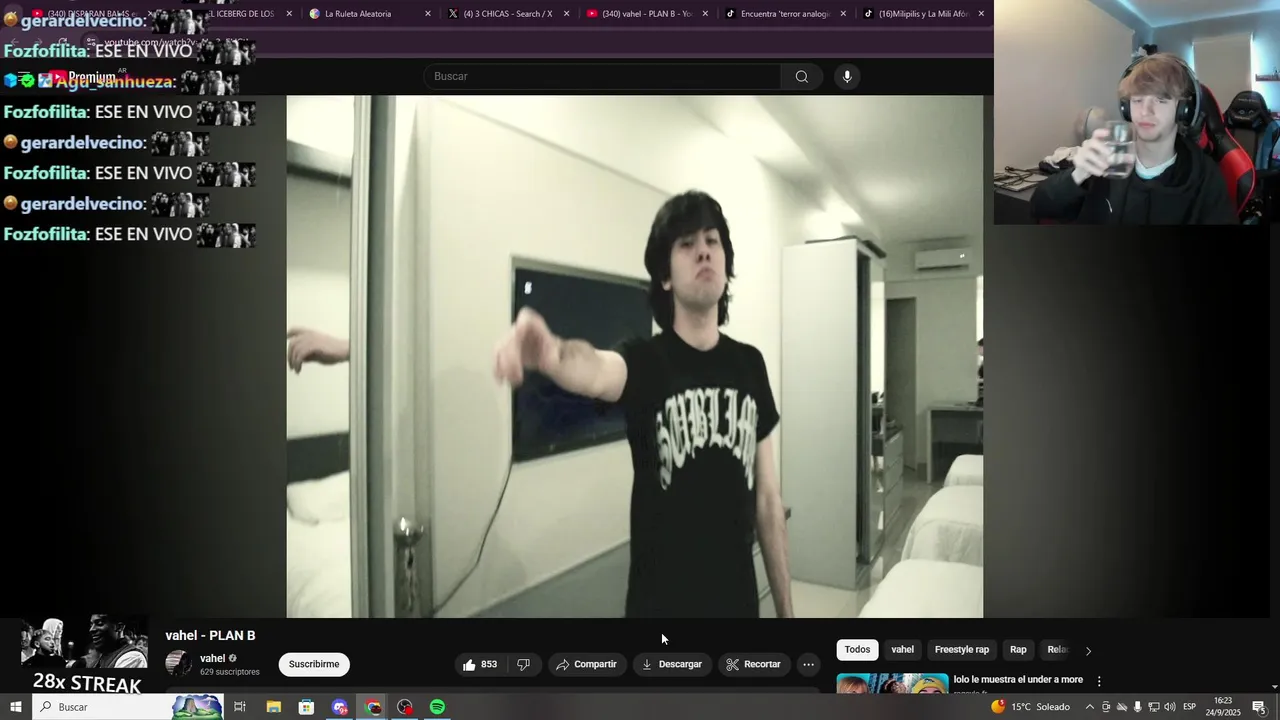Show hidden tray icons chevron
The height and width of the screenshot is (720, 1280).
click(1089, 707)
